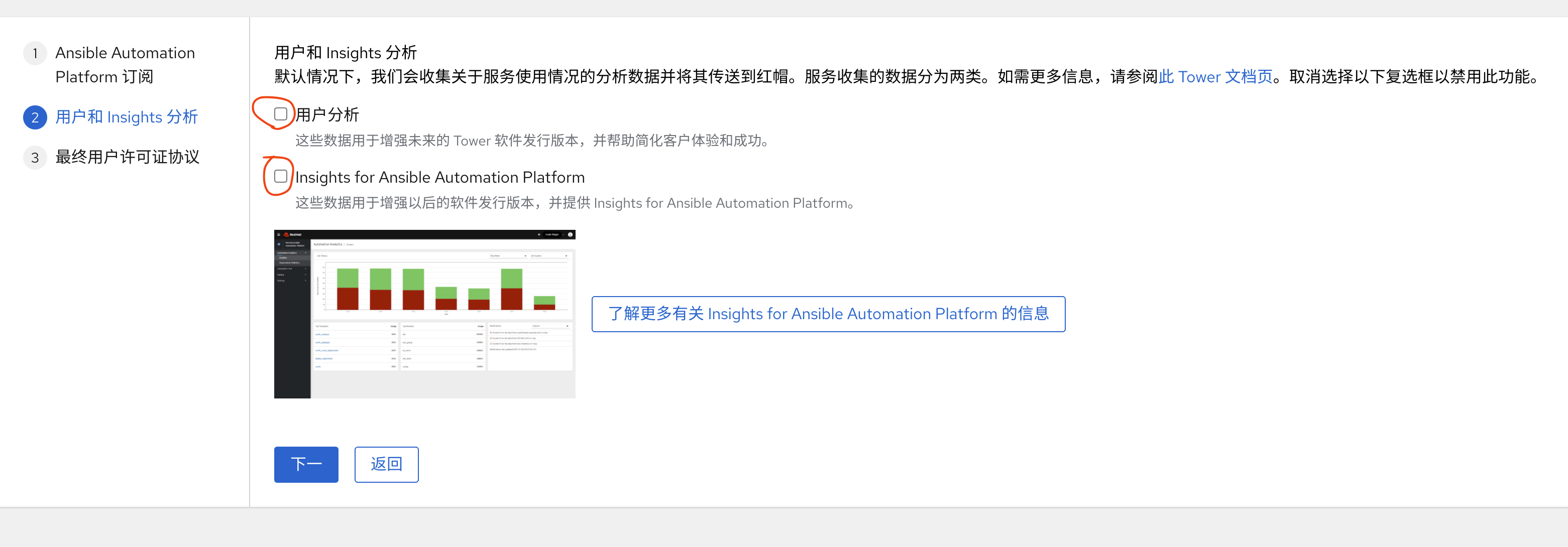Go to 最终用户许可证协议 step
This screenshot has width=1568, height=547.
[127, 157]
